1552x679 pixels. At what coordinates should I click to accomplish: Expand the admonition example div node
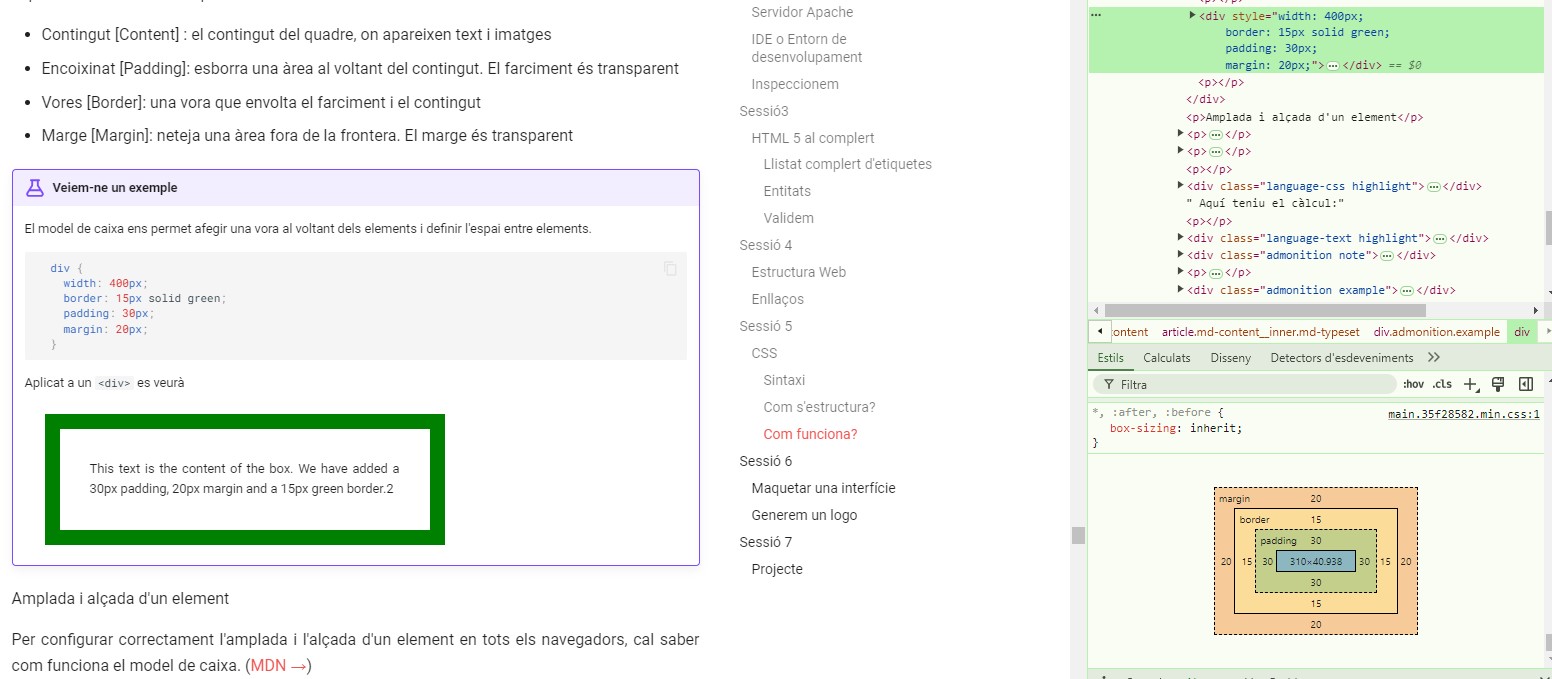point(1181,290)
